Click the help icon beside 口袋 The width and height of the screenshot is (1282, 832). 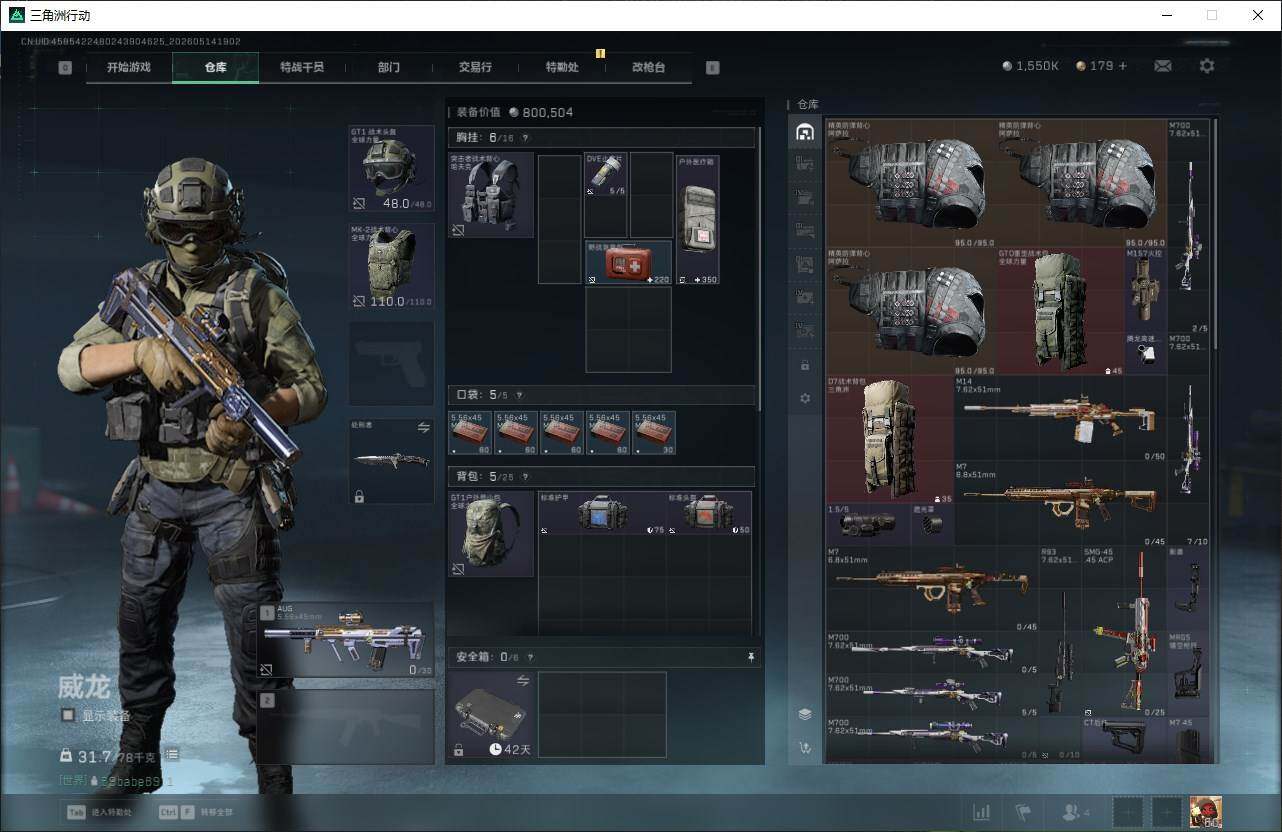point(519,395)
